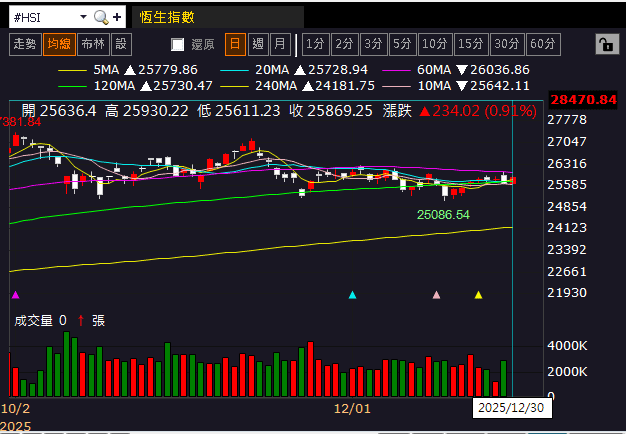The height and width of the screenshot is (434, 626).
Task: Click the pink triangle marker
Action: click(x=437, y=295)
